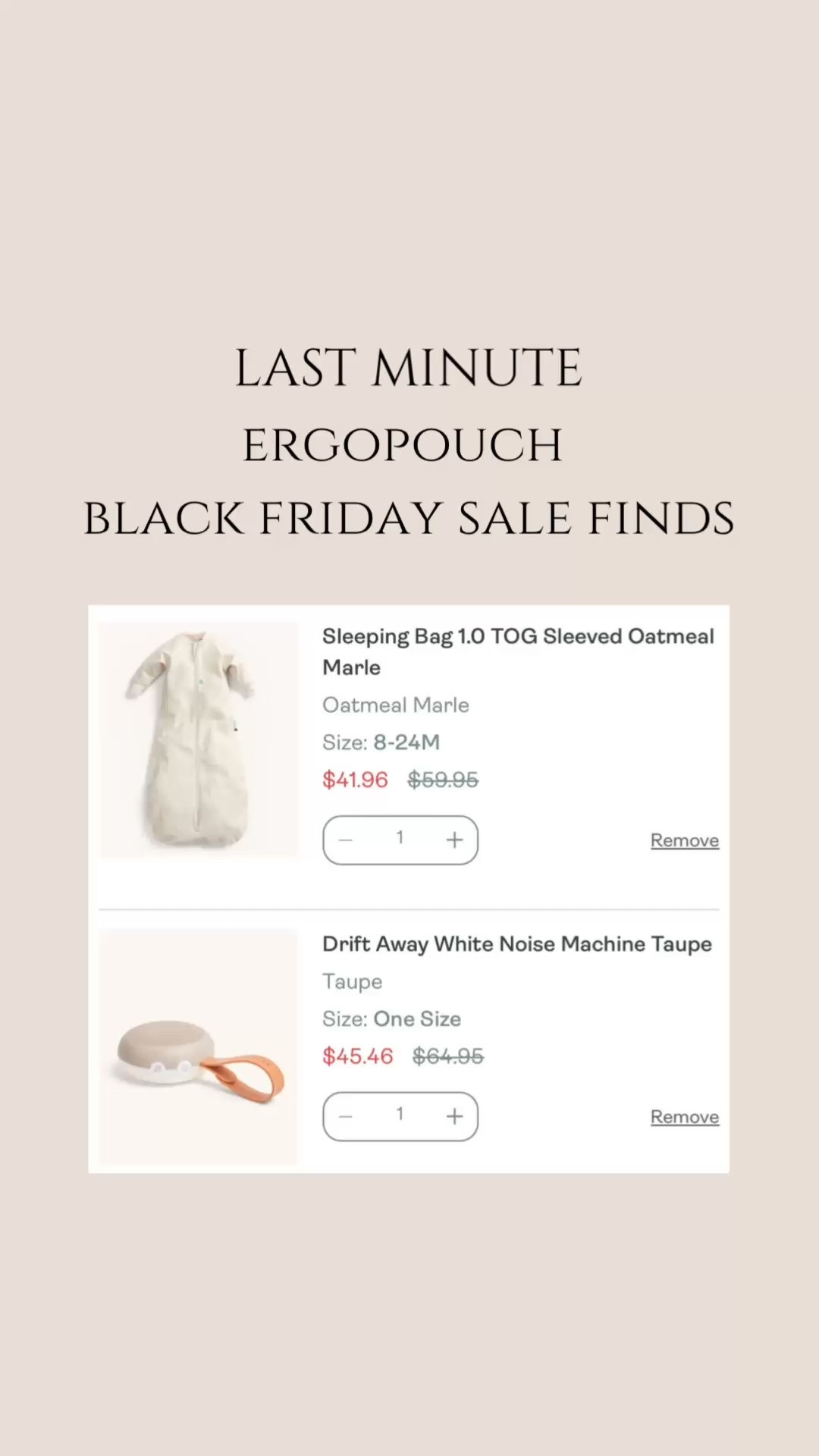Remove the Sleeping Bag from cart
This screenshot has height=1456, width=819.
point(684,840)
